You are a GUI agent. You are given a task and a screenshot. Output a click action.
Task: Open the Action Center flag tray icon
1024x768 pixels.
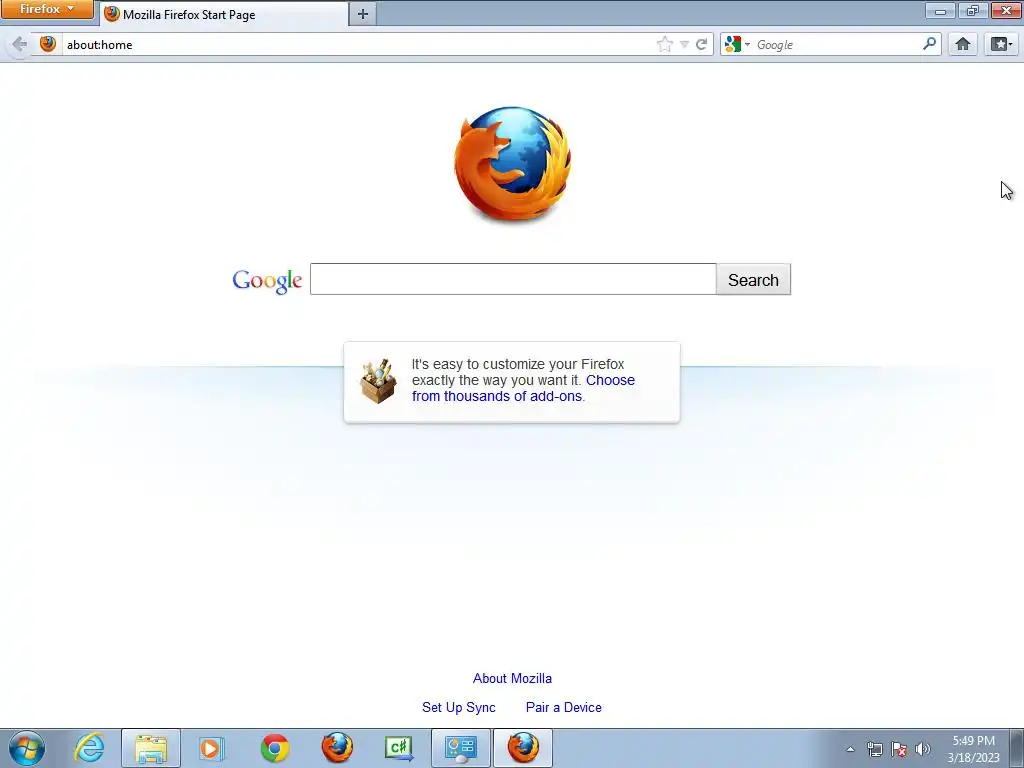(x=899, y=749)
